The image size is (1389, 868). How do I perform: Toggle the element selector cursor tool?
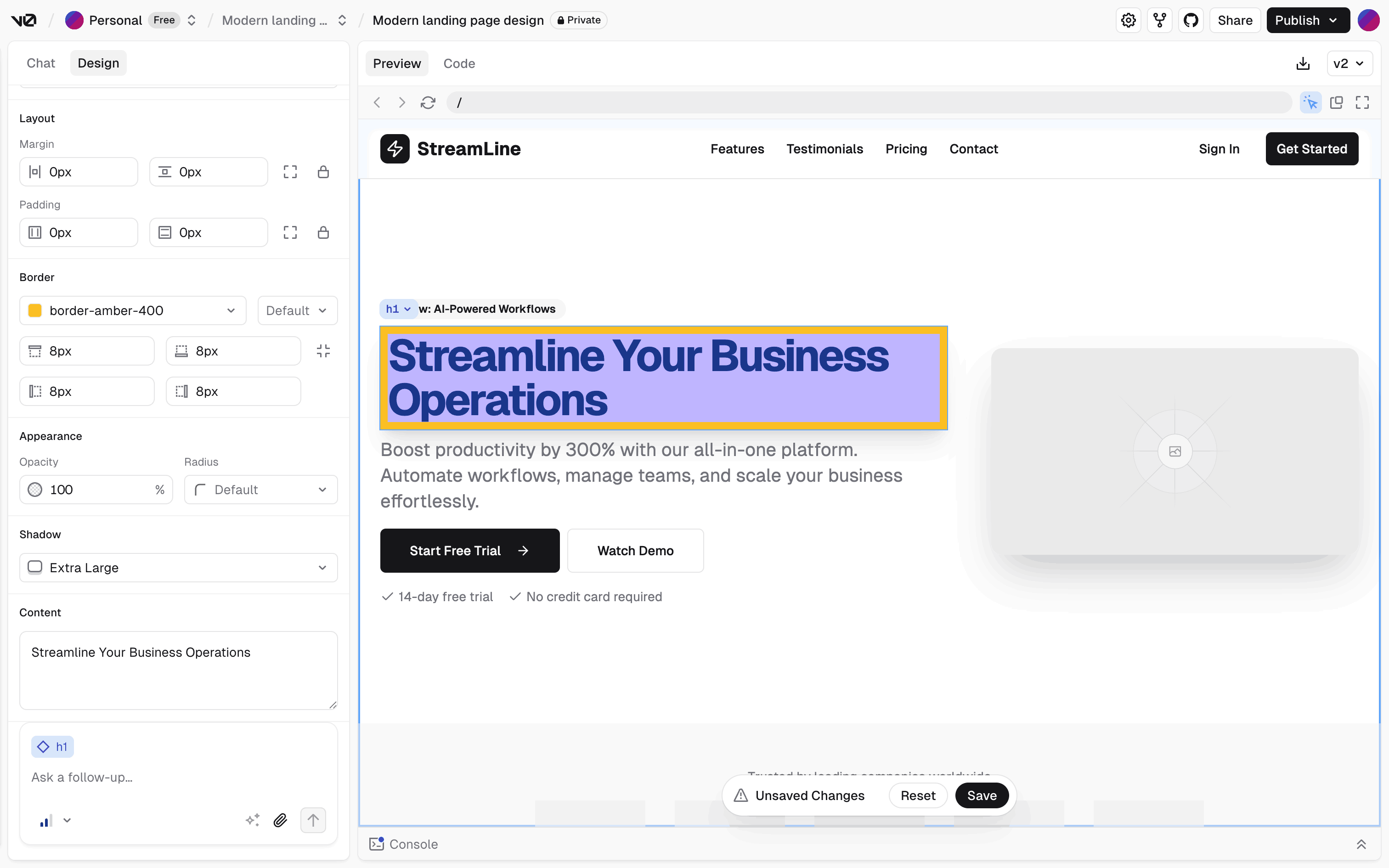click(x=1310, y=103)
